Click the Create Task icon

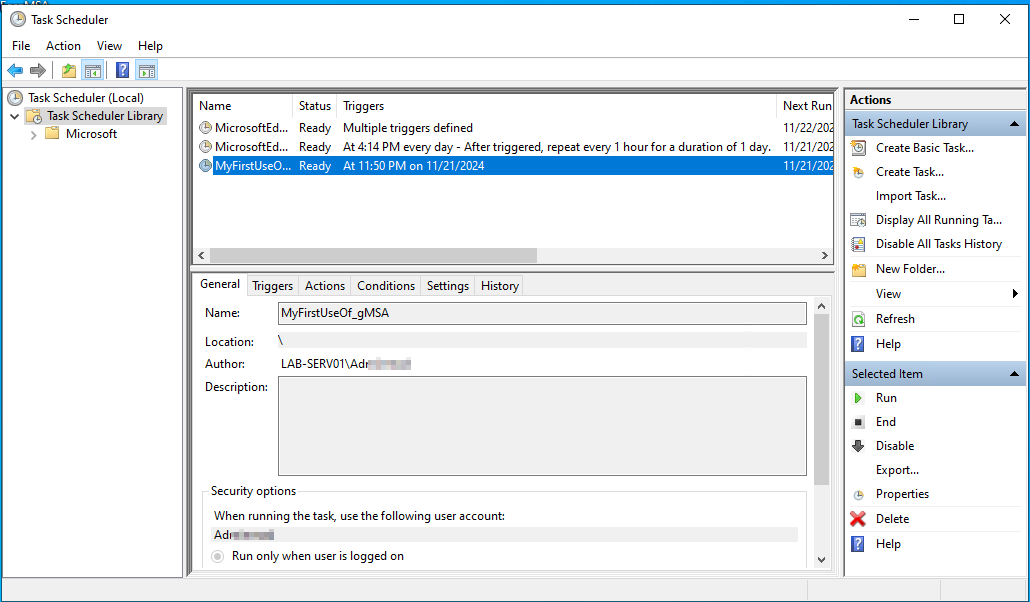click(x=858, y=172)
